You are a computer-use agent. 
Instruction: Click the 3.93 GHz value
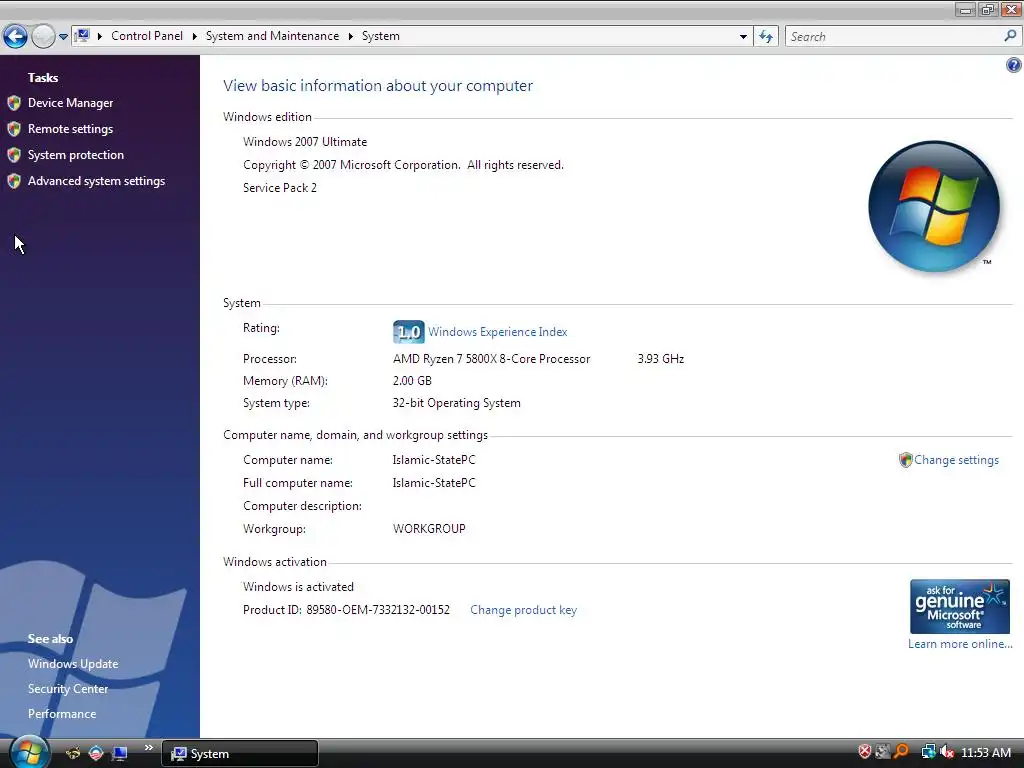click(x=660, y=359)
